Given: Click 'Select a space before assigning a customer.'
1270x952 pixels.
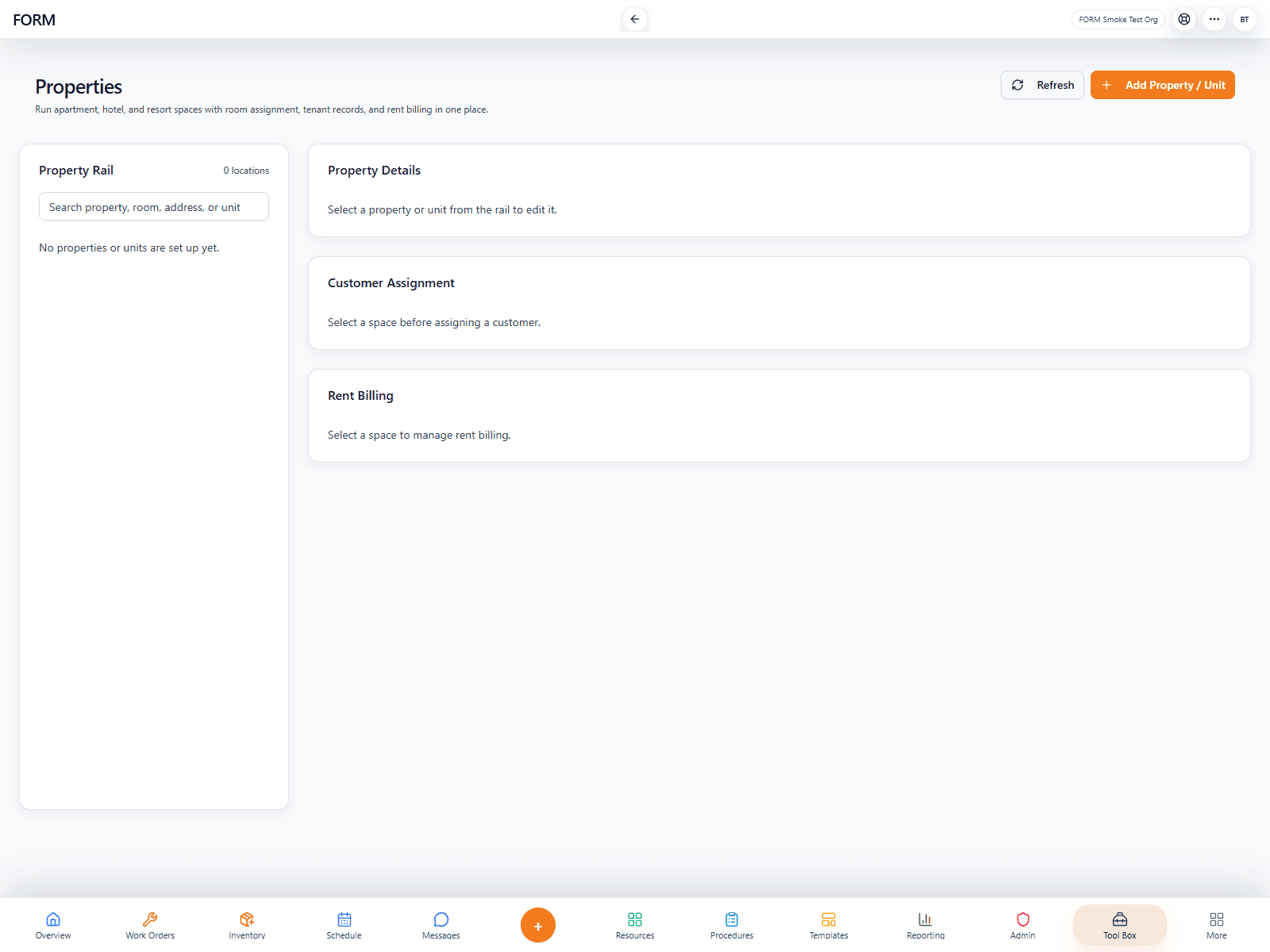Looking at the screenshot, I should [x=434, y=322].
